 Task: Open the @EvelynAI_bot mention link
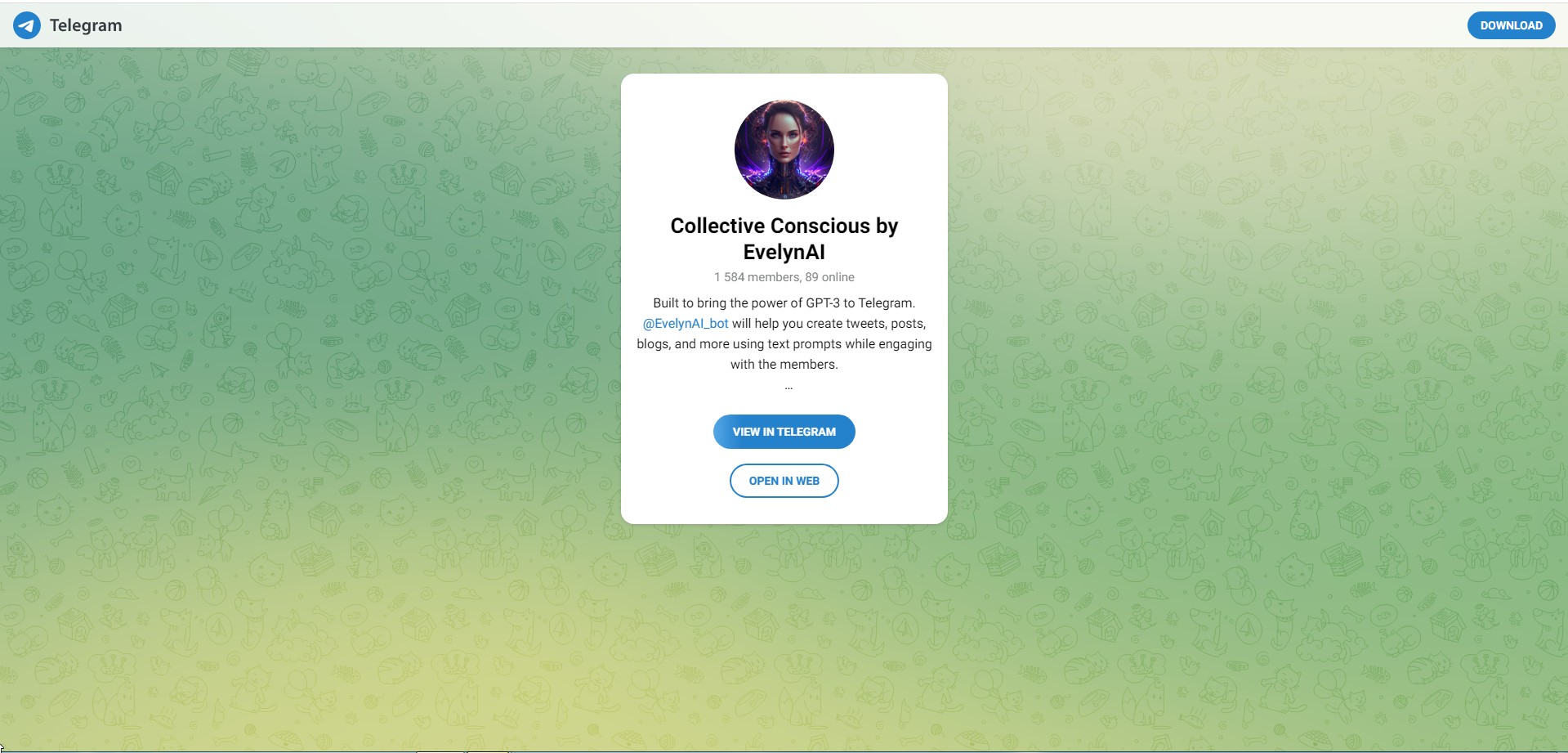point(686,323)
